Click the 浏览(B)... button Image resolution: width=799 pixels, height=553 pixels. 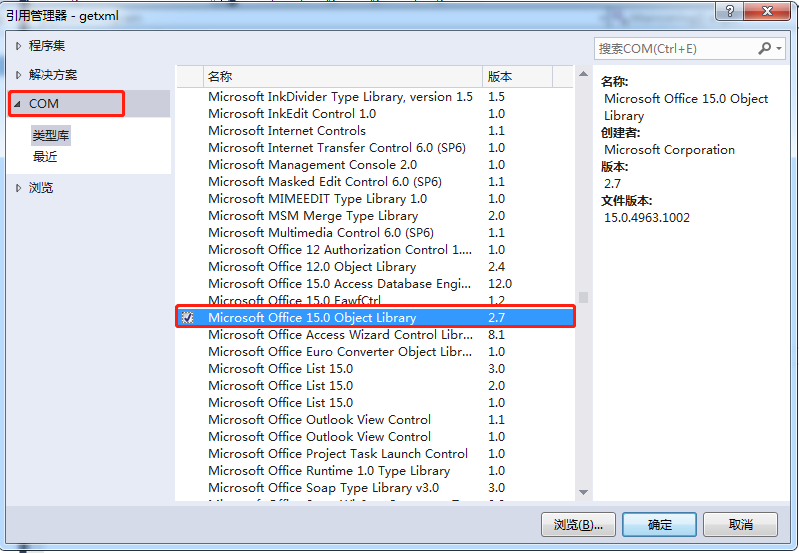[x=578, y=524]
